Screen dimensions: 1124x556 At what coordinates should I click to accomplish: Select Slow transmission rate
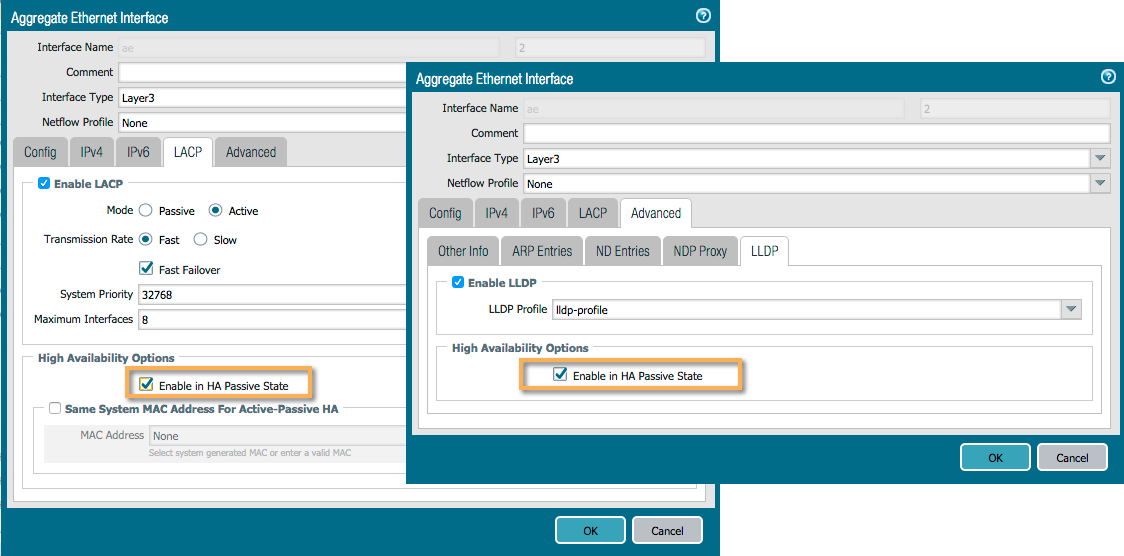coord(200,240)
